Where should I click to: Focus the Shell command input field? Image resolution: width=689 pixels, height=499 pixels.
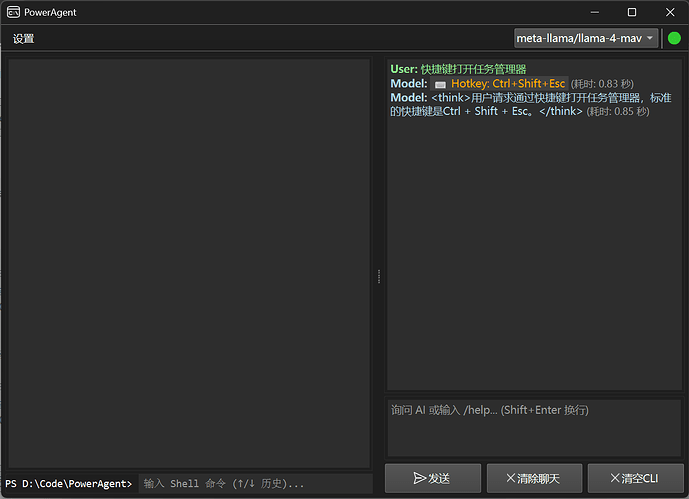pyautogui.click(x=256, y=484)
